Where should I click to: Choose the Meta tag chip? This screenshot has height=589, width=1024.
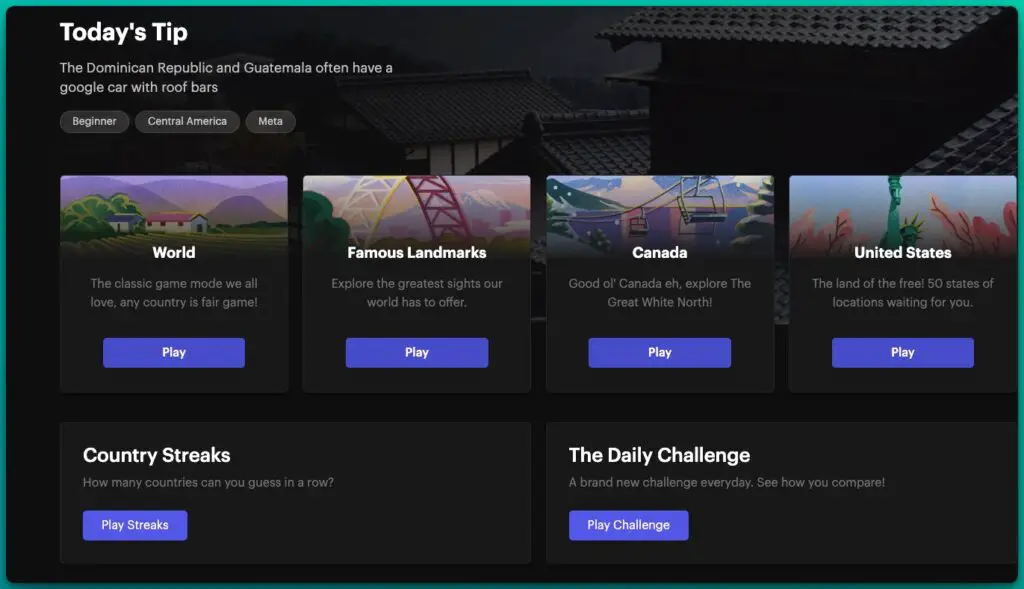270,122
